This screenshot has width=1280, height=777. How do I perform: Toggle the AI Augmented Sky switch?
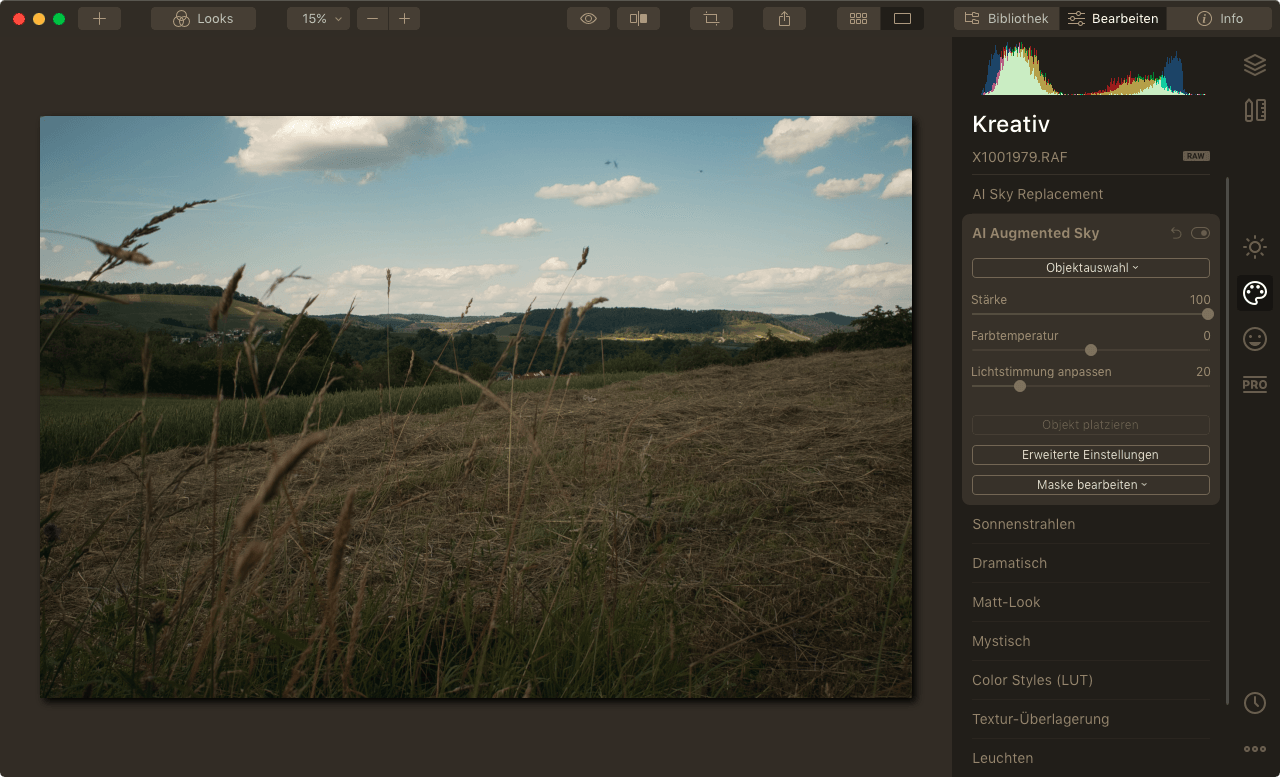tap(1200, 233)
